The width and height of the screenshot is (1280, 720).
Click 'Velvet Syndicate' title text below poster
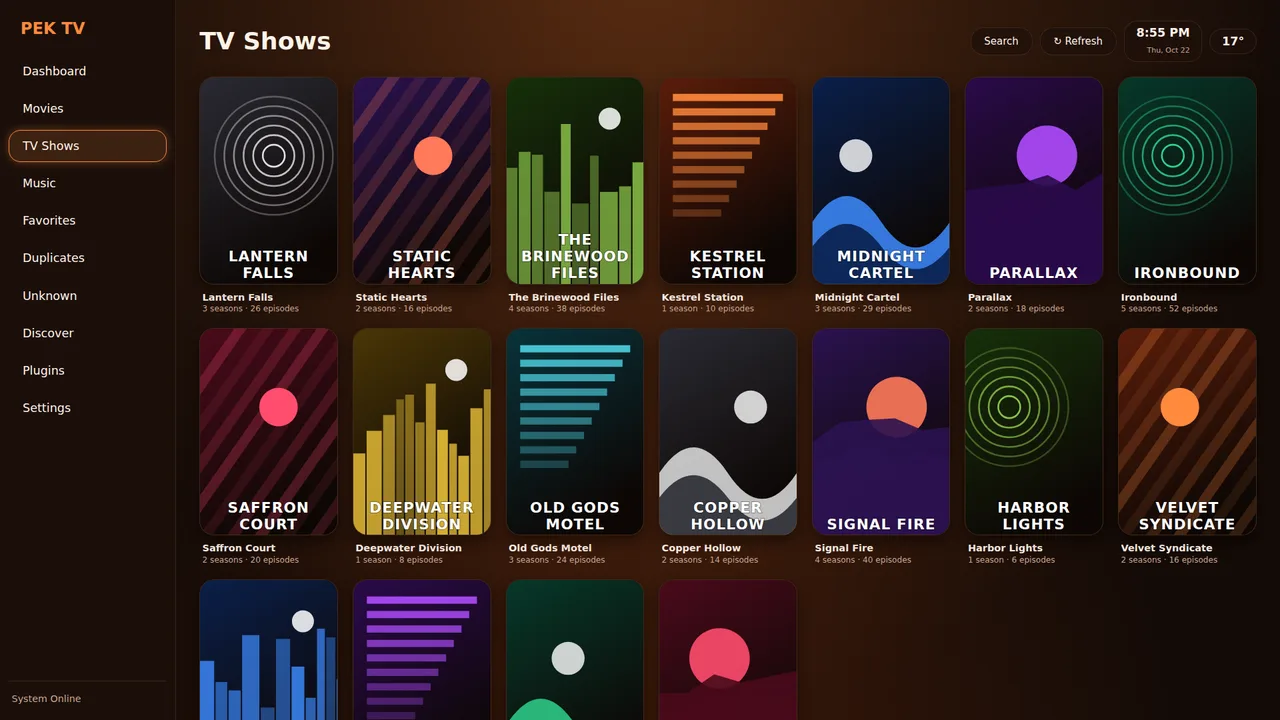tap(1167, 548)
